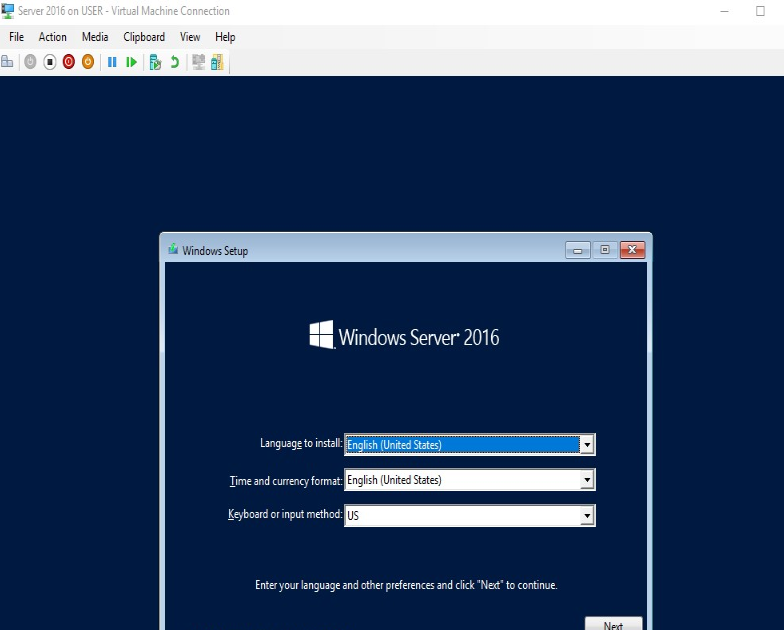Image resolution: width=784 pixels, height=630 pixels.
Task: Open the Clipboard menu
Action: (x=144, y=37)
